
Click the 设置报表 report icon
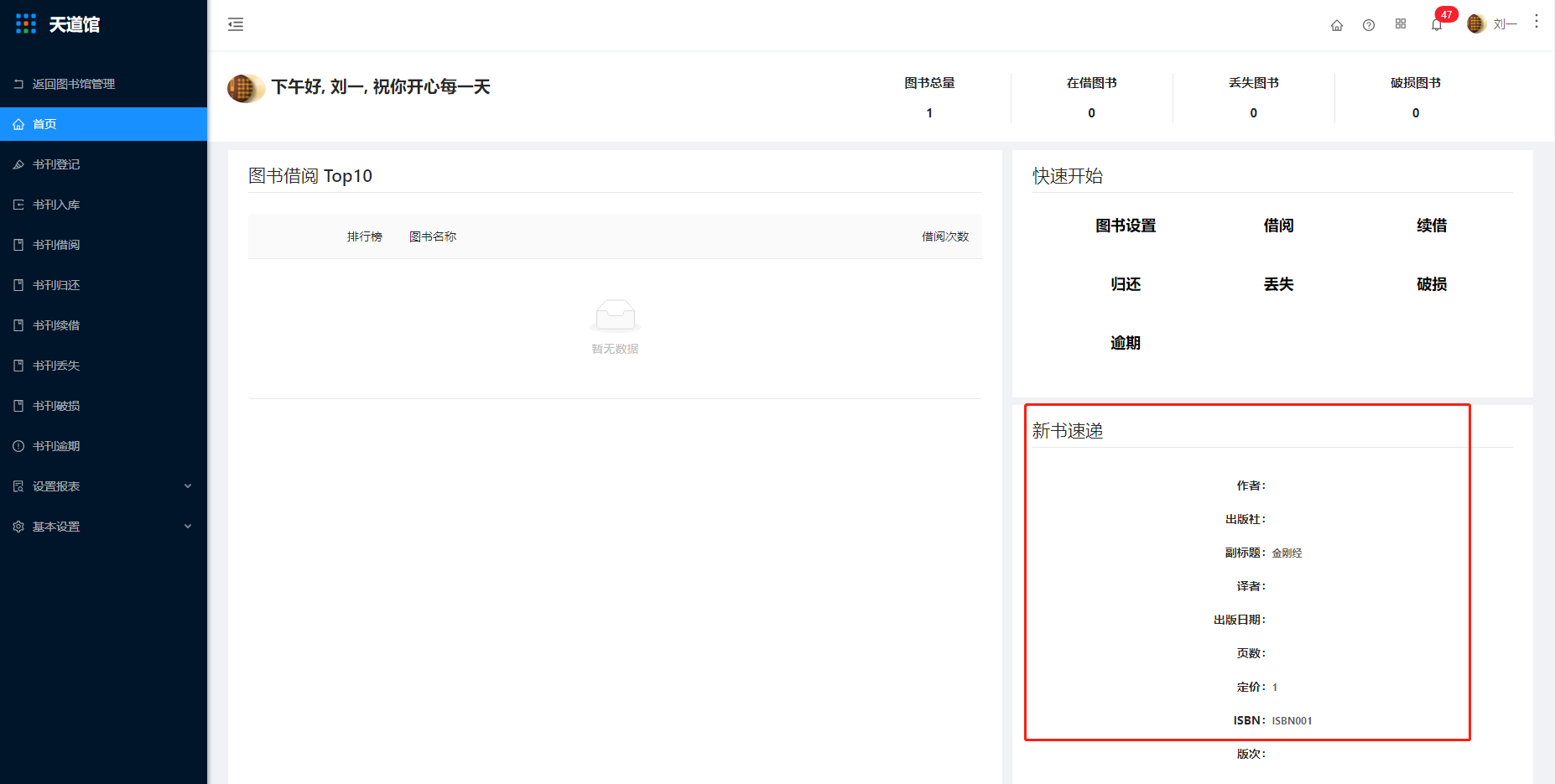tap(18, 486)
